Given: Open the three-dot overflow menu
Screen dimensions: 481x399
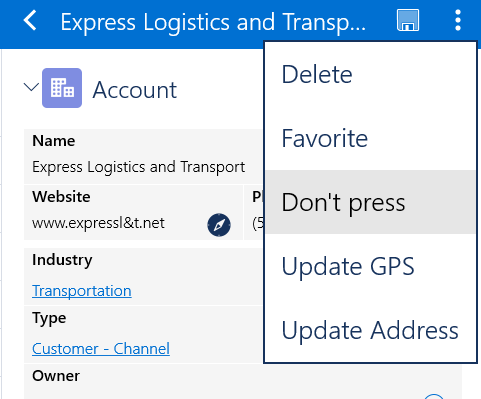Looking at the screenshot, I should tap(458, 20).
